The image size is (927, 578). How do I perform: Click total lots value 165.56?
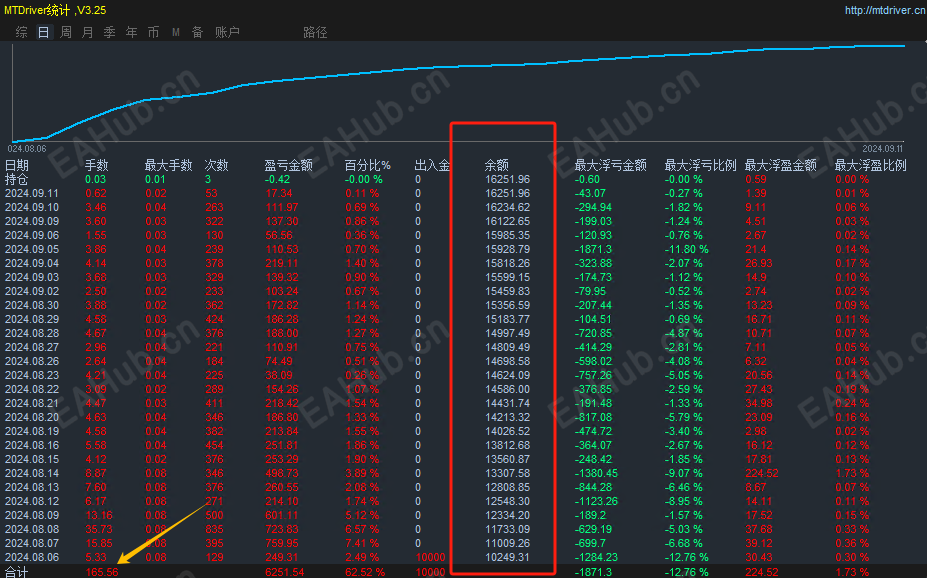102,572
